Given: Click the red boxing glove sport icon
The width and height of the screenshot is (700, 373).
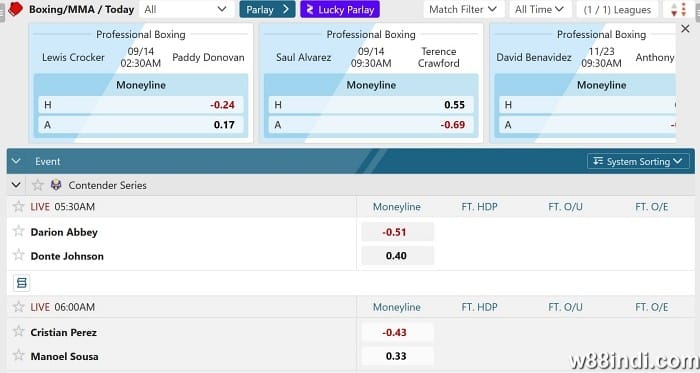Looking at the screenshot, I should [15, 9].
